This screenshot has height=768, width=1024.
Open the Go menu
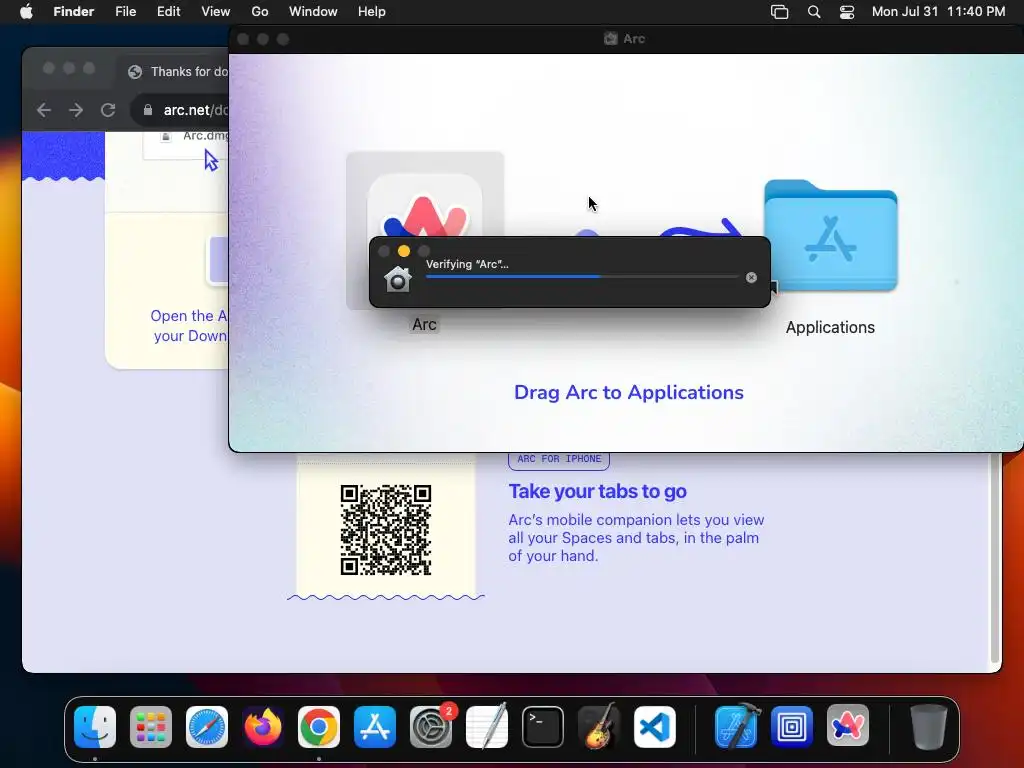[260, 12]
